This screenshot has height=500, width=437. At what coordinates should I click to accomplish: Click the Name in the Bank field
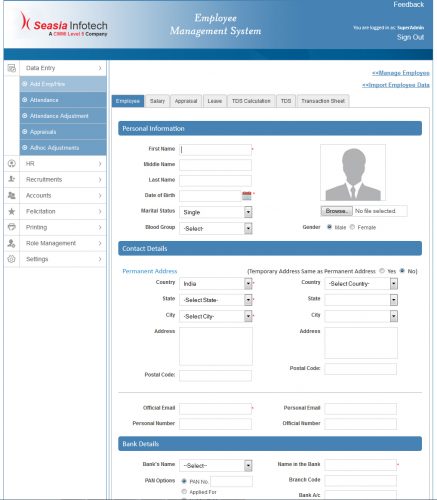tap(361, 465)
